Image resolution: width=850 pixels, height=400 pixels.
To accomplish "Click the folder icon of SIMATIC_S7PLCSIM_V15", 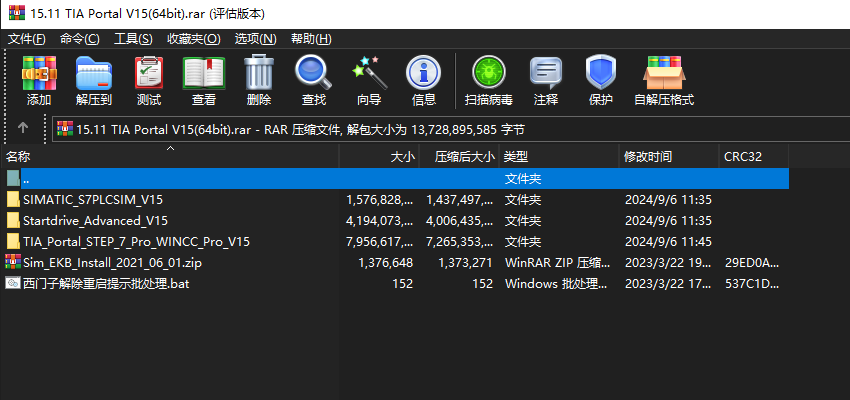I will (14, 199).
